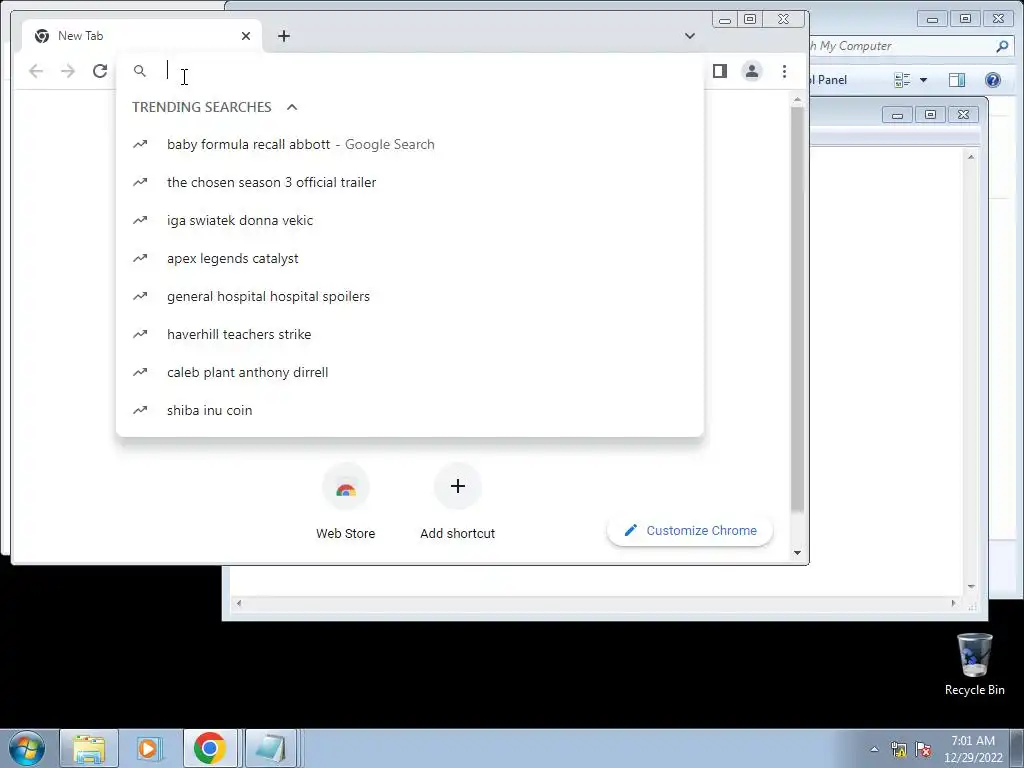Image resolution: width=1024 pixels, height=768 pixels.
Task: Click the Chrome page vertical scrollbar
Action: pos(797,308)
